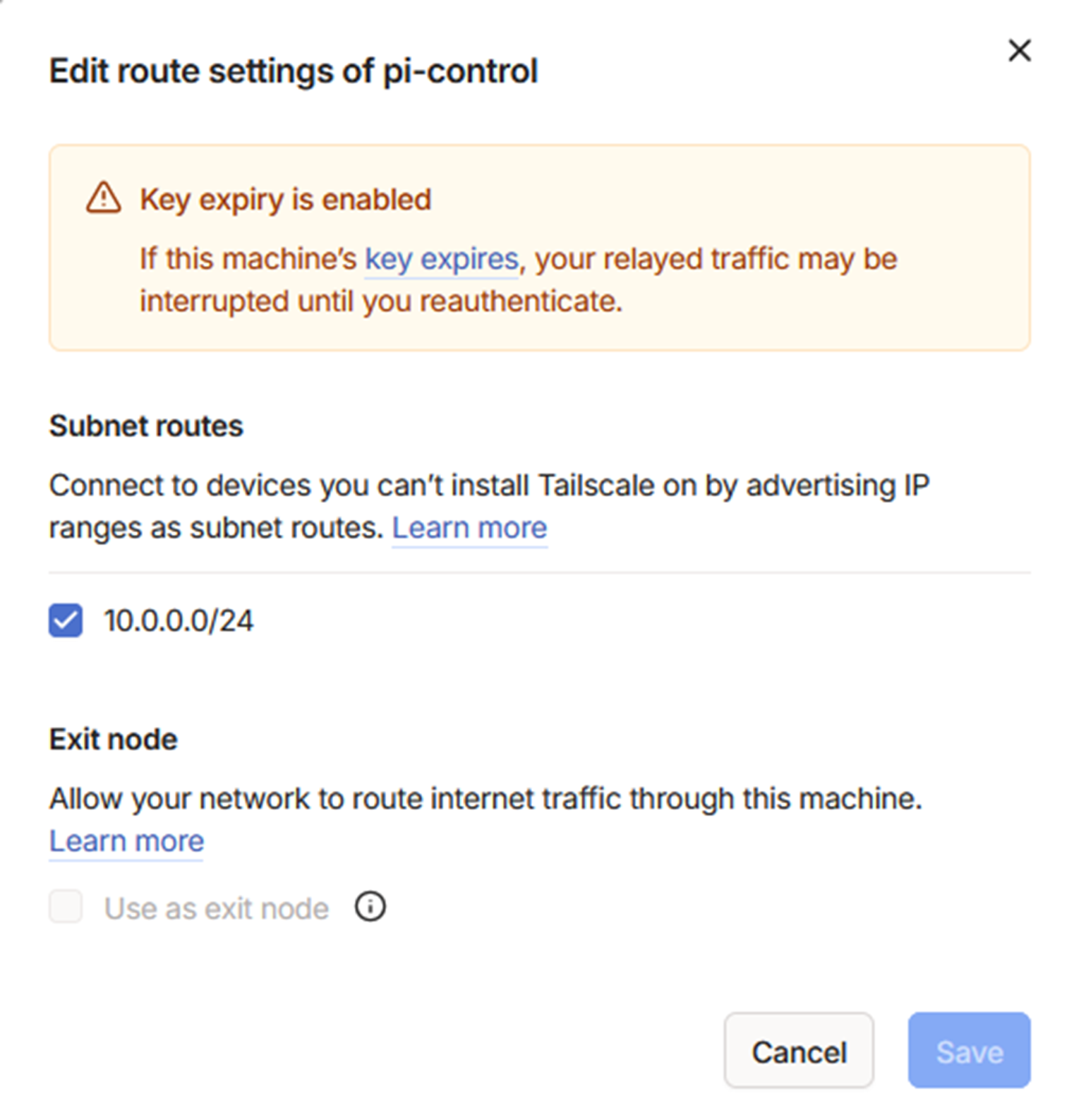
Task: Click the subnet routes description paragraph
Action: [489, 507]
